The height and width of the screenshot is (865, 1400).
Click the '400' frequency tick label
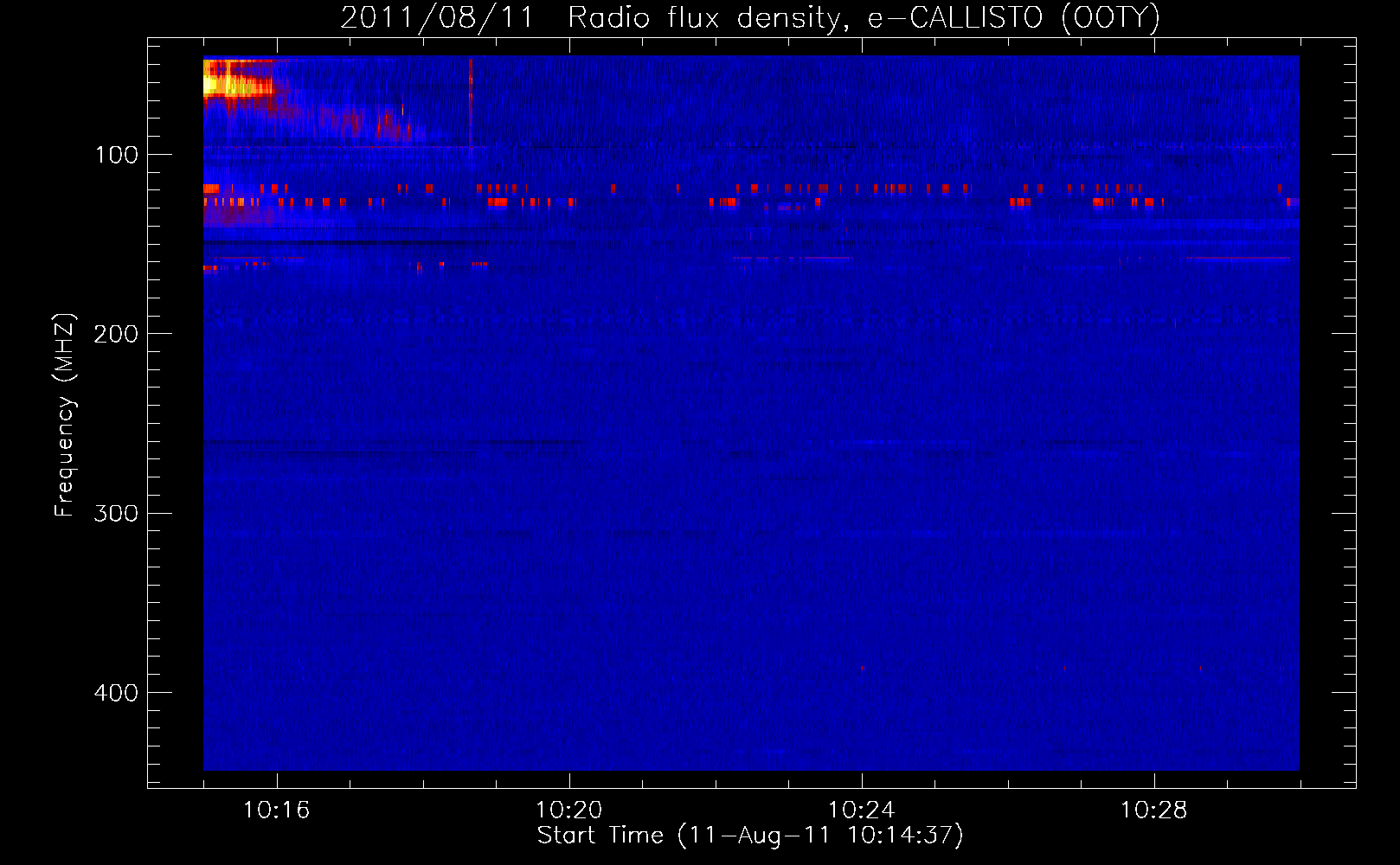pos(117,693)
